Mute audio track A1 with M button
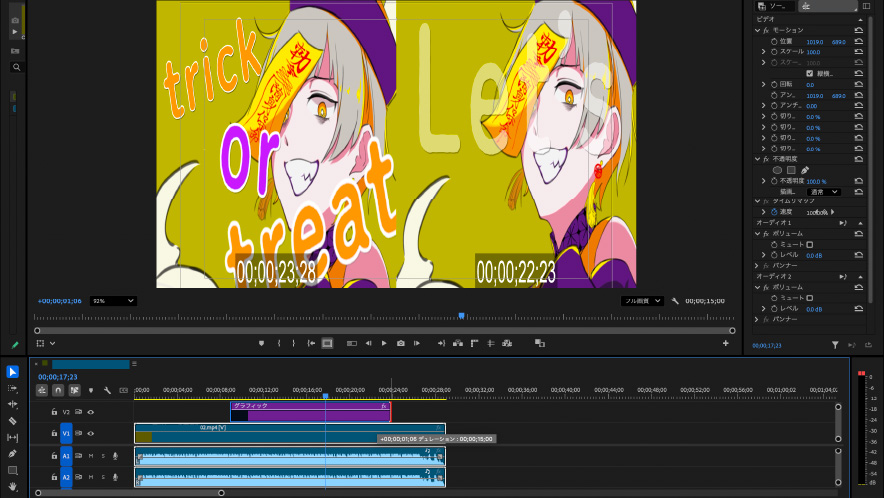 pos(91,456)
